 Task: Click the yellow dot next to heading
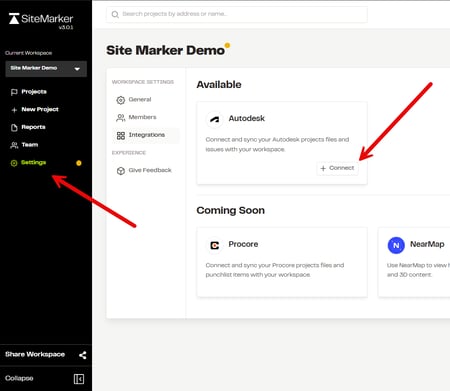(x=227, y=45)
